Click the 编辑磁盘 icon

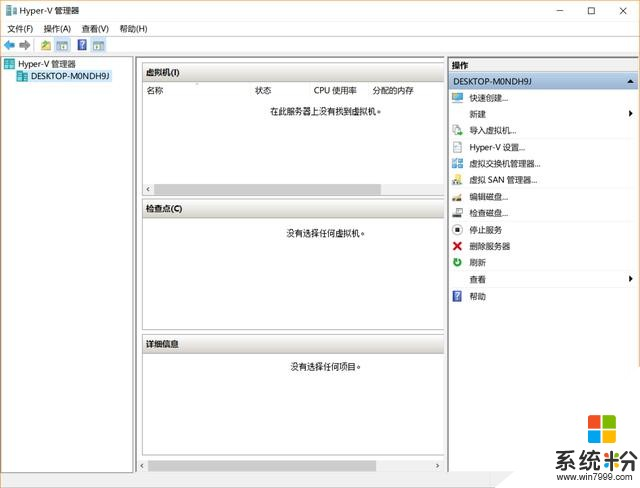(x=458, y=197)
